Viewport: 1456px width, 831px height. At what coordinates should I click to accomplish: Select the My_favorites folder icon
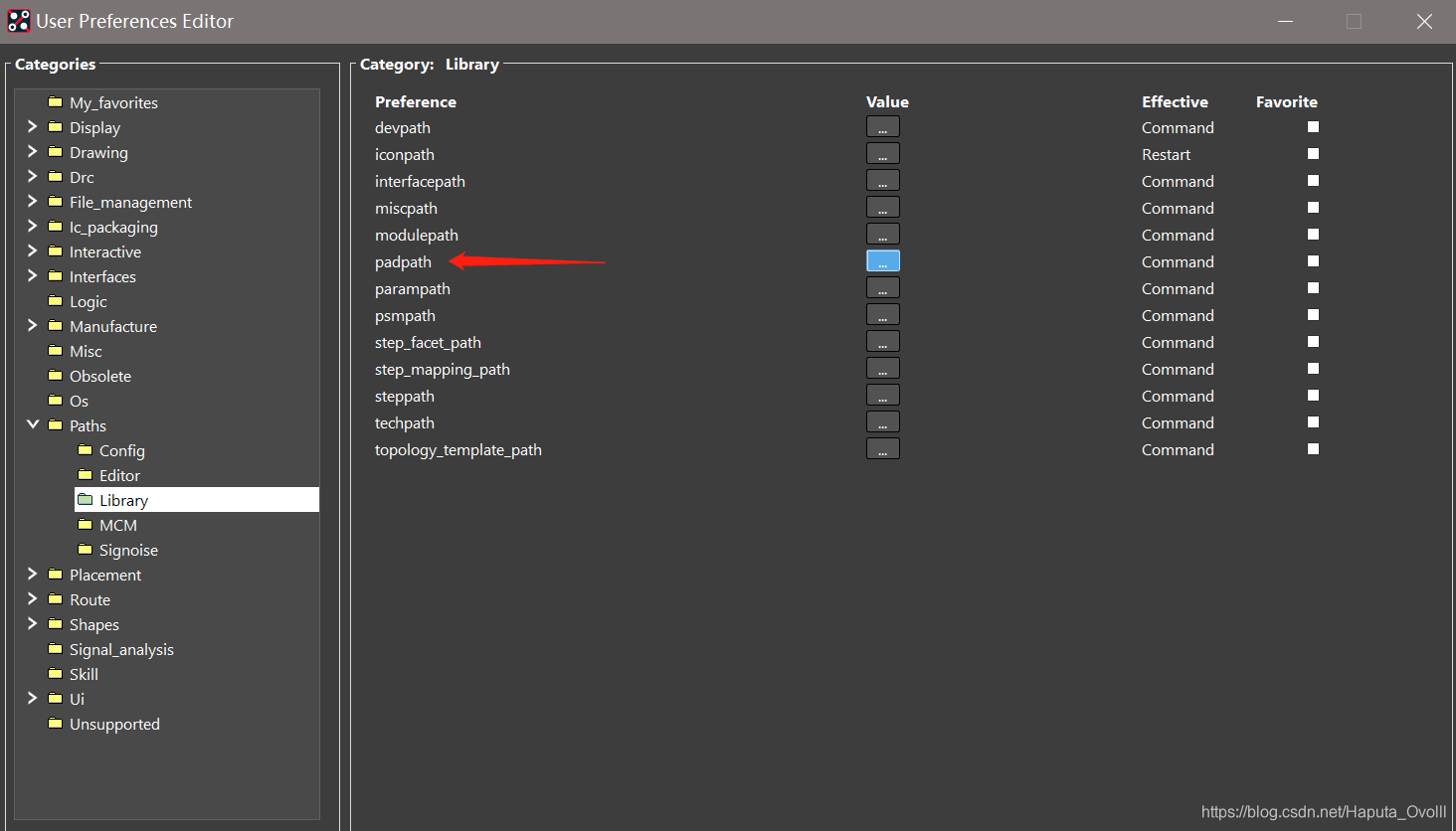click(55, 101)
